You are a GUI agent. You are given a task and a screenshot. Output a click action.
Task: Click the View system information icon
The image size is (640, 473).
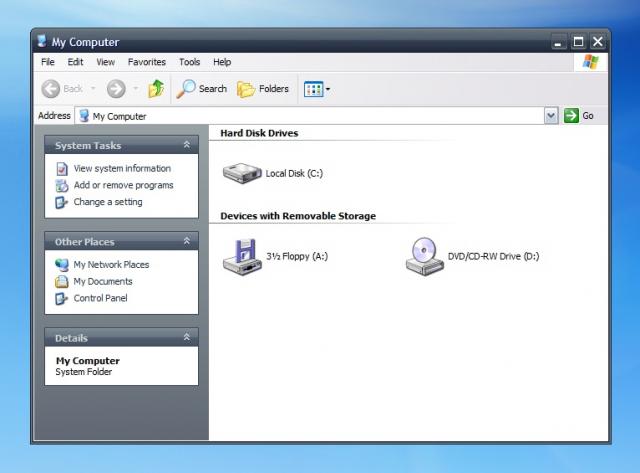62,169
